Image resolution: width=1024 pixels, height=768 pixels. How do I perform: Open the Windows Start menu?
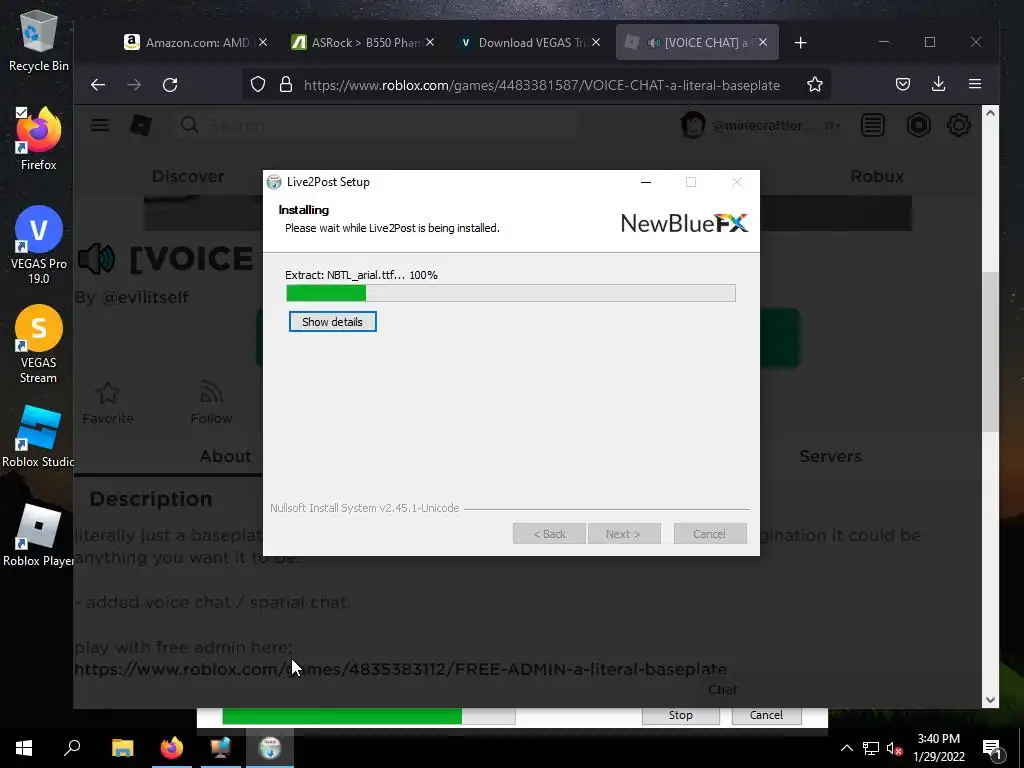pyautogui.click(x=24, y=748)
